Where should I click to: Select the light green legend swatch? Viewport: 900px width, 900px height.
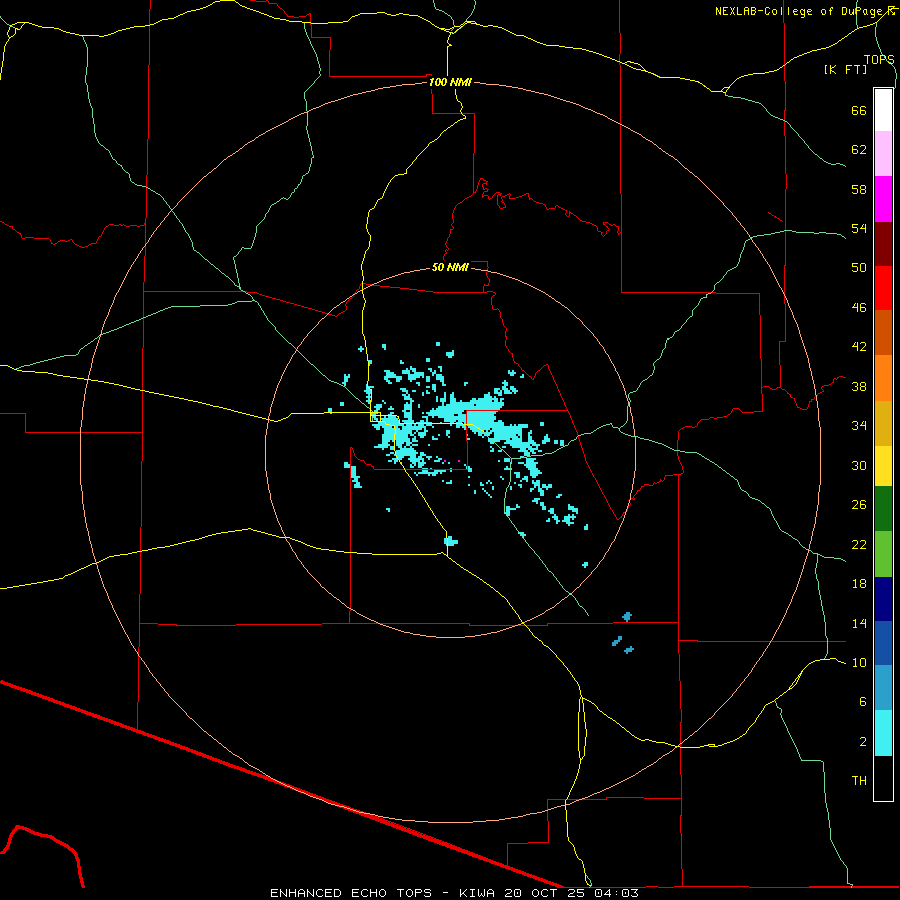pyautogui.click(x=883, y=554)
